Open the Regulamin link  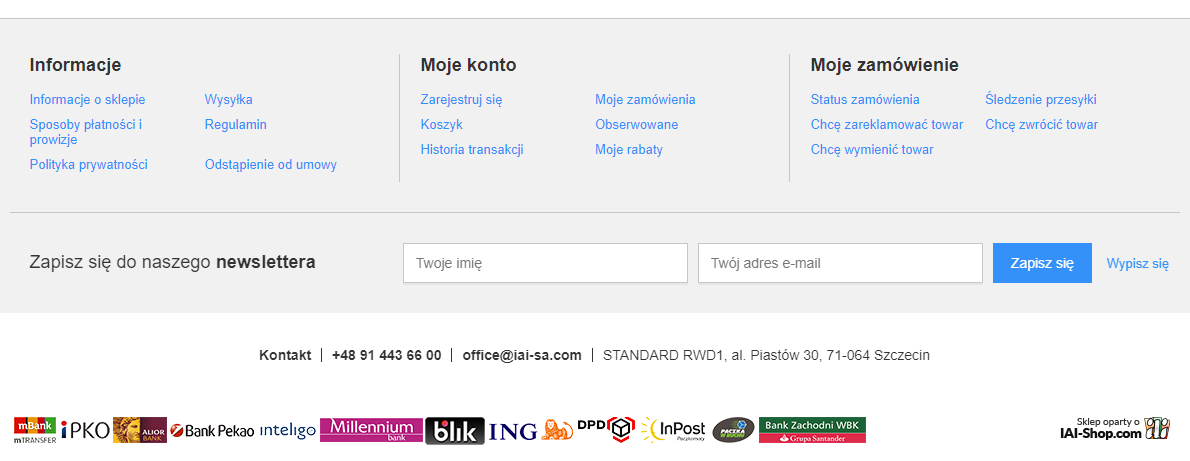point(236,125)
